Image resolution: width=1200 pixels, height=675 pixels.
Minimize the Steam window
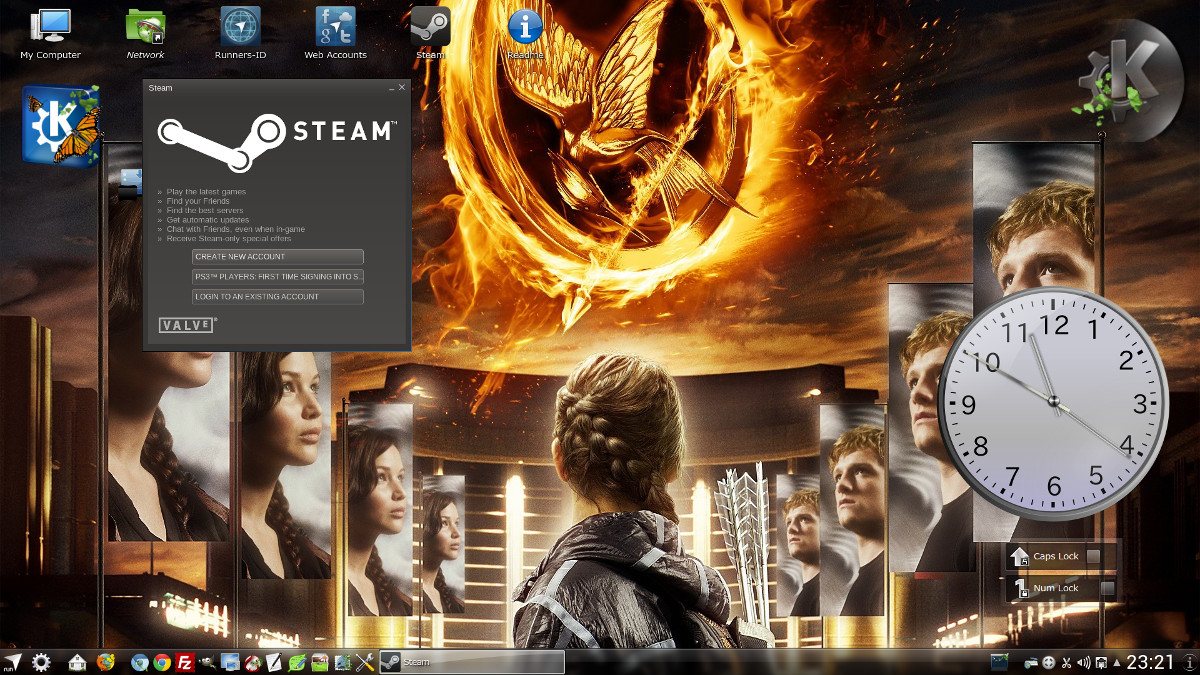[391, 88]
